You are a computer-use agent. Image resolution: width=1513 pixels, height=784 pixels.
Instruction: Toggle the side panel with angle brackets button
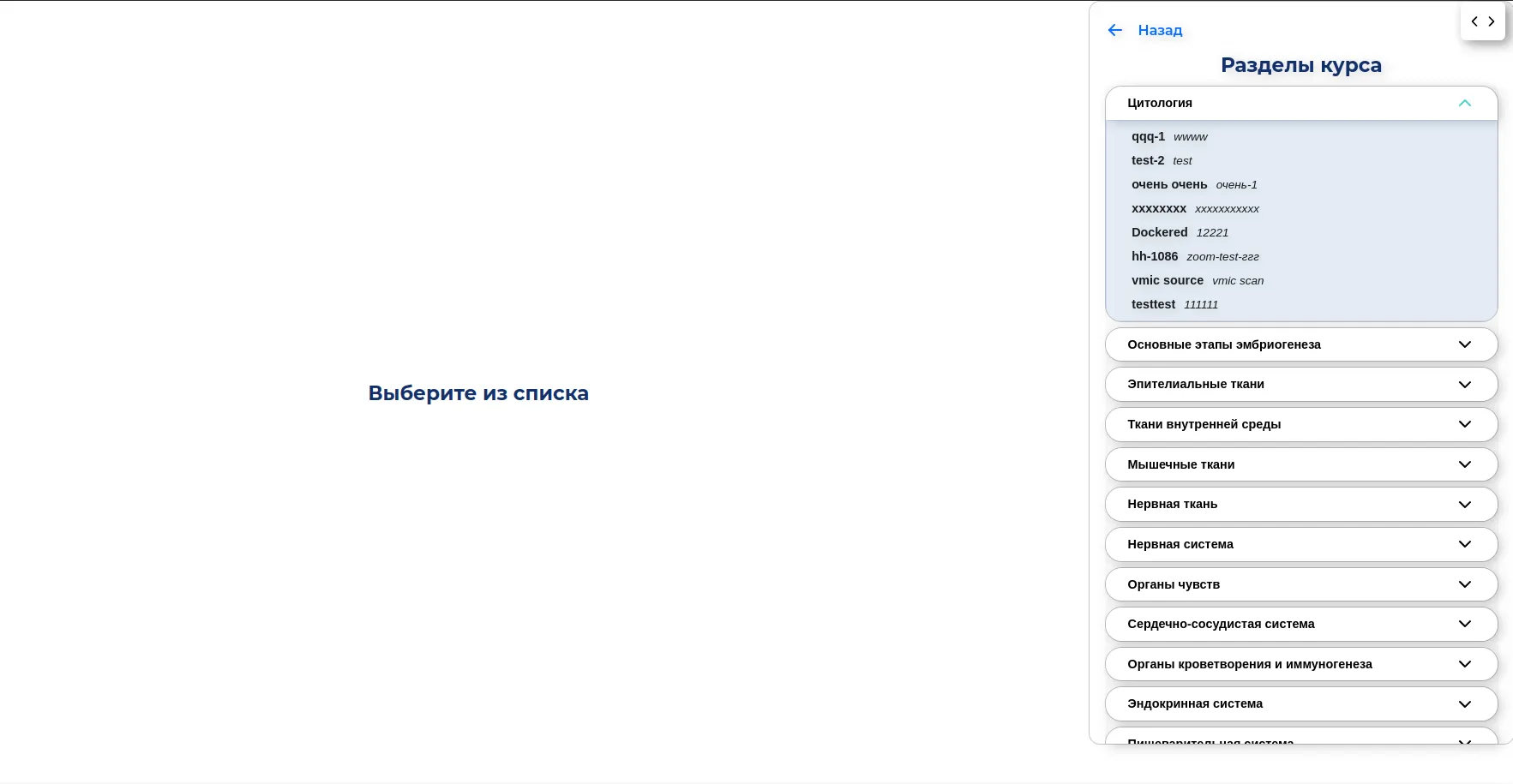tap(1482, 21)
